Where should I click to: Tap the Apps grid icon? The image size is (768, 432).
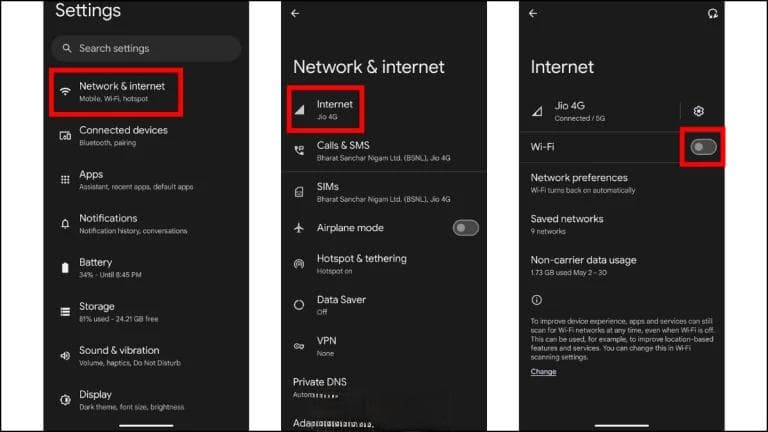(x=65, y=180)
